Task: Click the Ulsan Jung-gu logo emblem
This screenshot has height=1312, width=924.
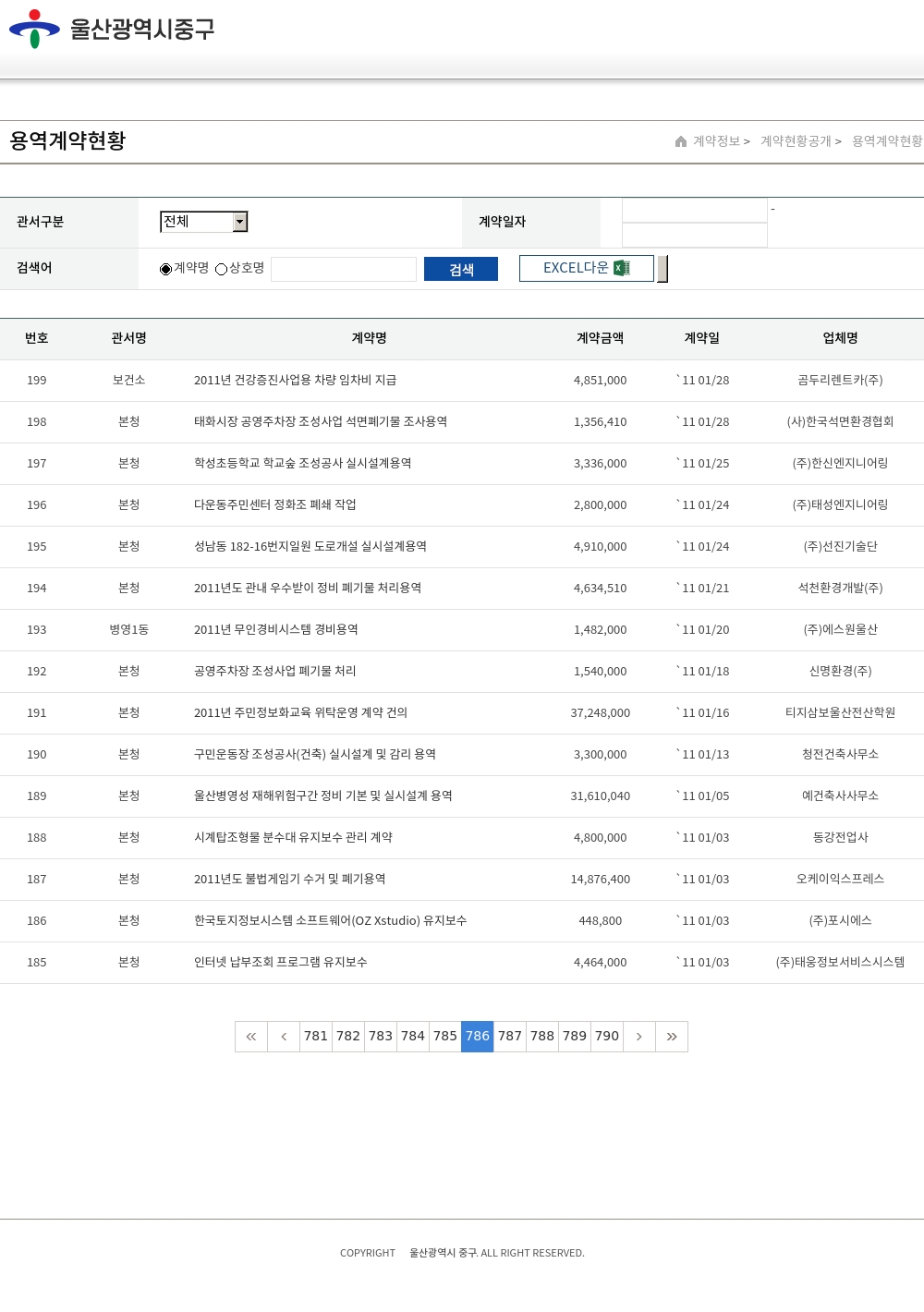Action: (x=34, y=29)
